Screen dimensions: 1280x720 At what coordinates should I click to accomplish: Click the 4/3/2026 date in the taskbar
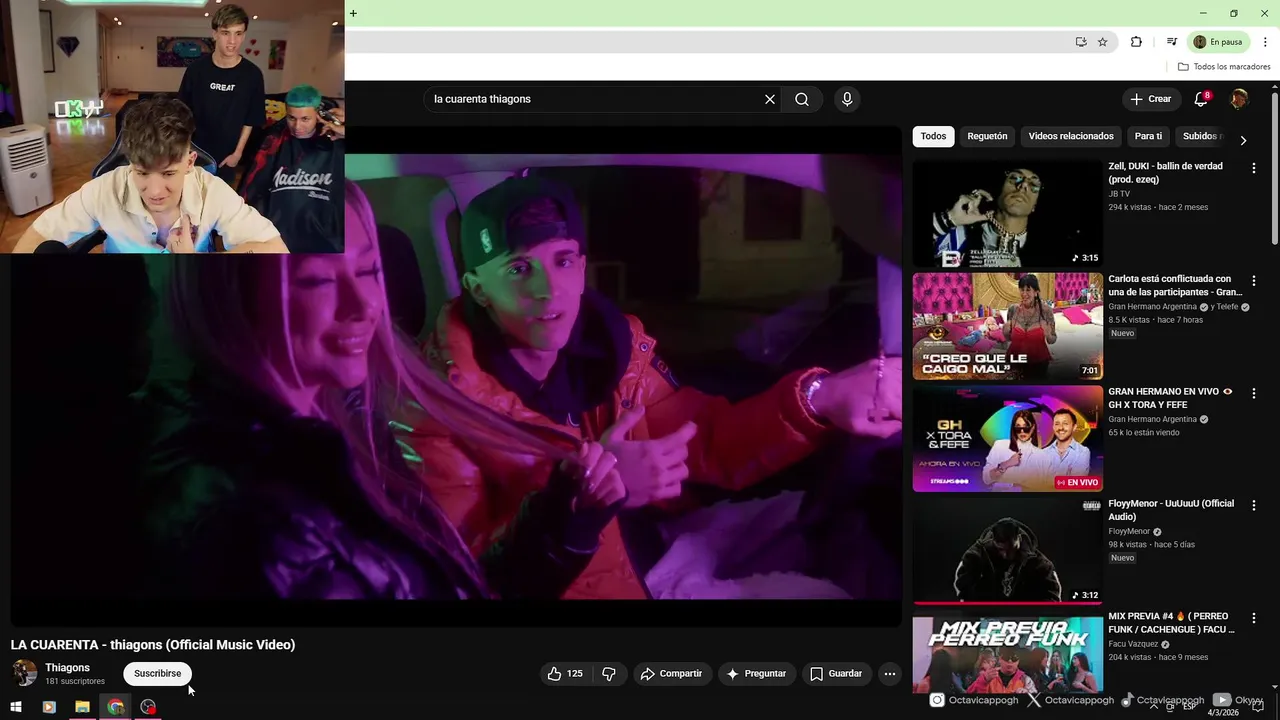click(x=1222, y=713)
